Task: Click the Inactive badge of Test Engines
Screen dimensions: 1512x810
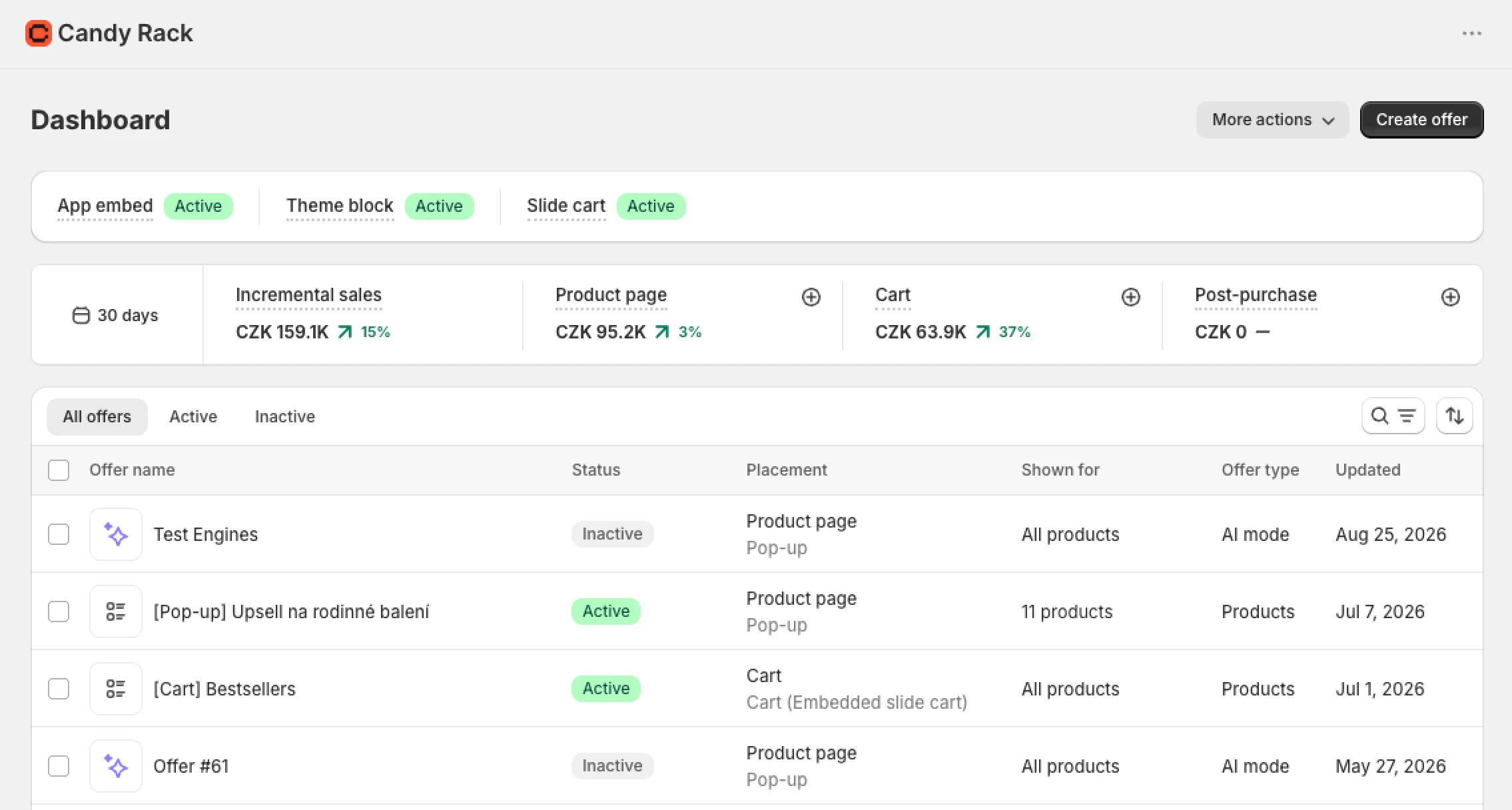Action: tap(612, 534)
